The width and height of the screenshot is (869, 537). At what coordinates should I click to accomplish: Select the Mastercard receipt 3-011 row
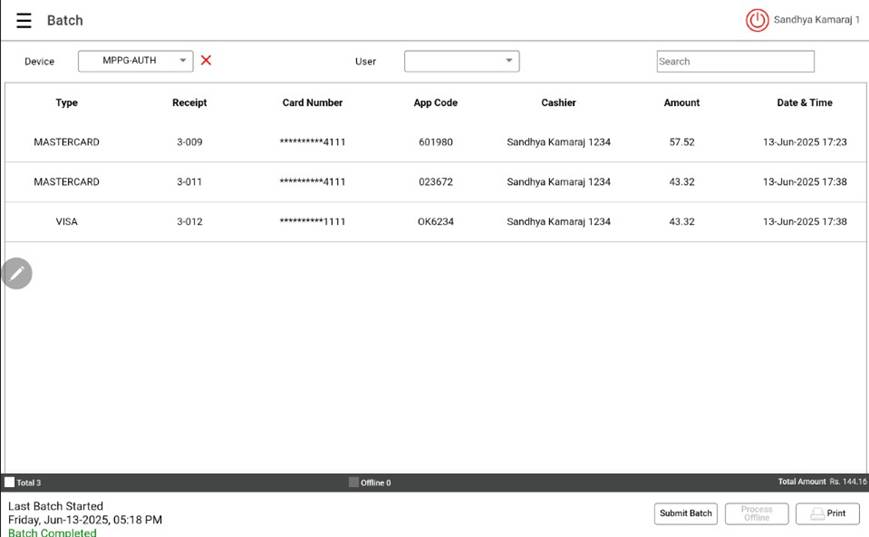434,182
